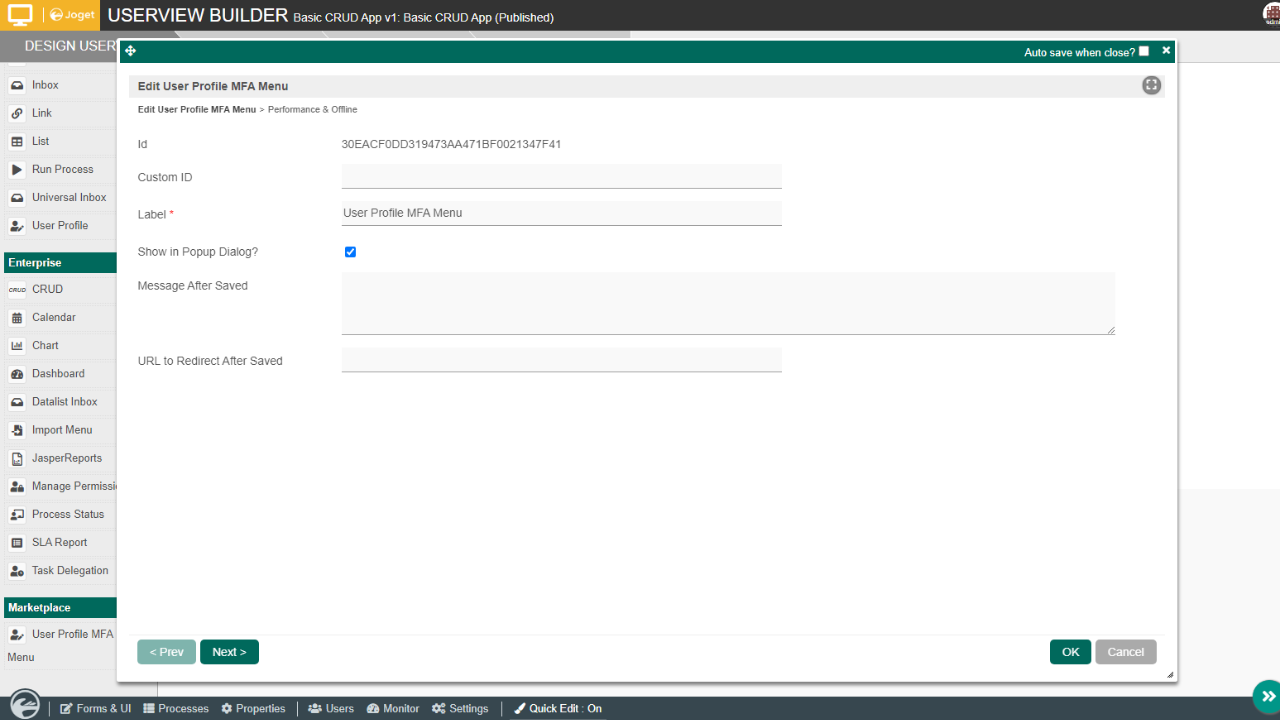Select the Run Process play icon
1280x720 pixels.
pyautogui.click(x=17, y=170)
